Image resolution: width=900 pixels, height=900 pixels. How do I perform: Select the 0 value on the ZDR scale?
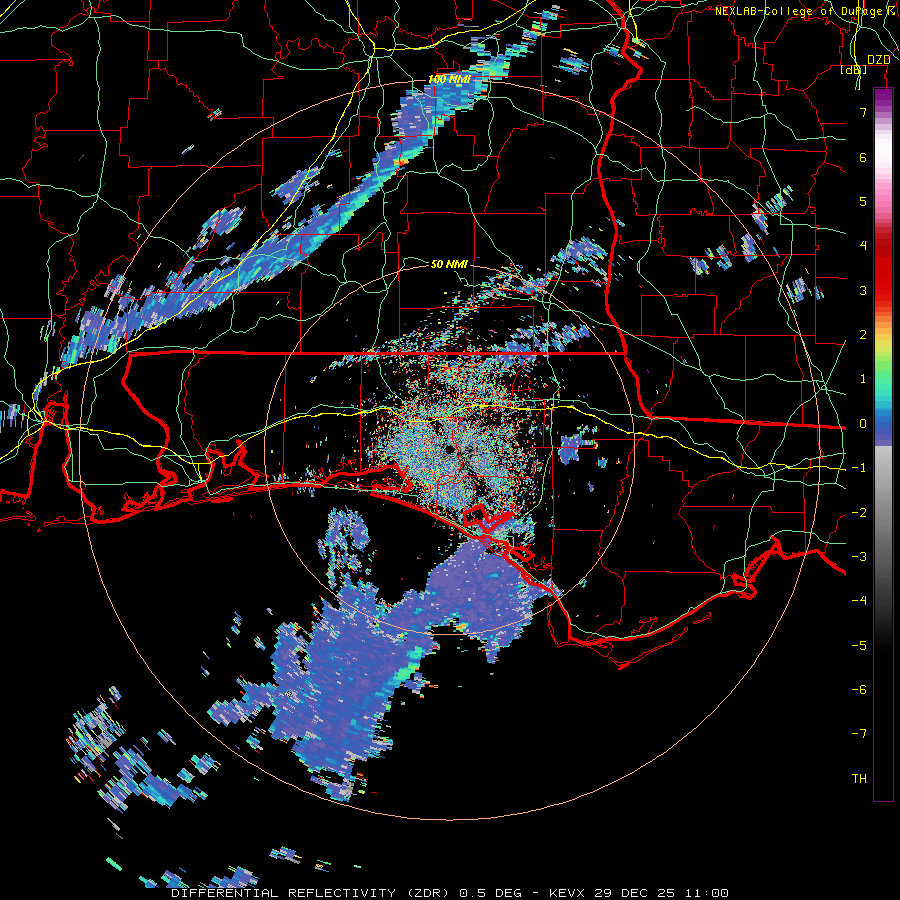coord(863,424)
